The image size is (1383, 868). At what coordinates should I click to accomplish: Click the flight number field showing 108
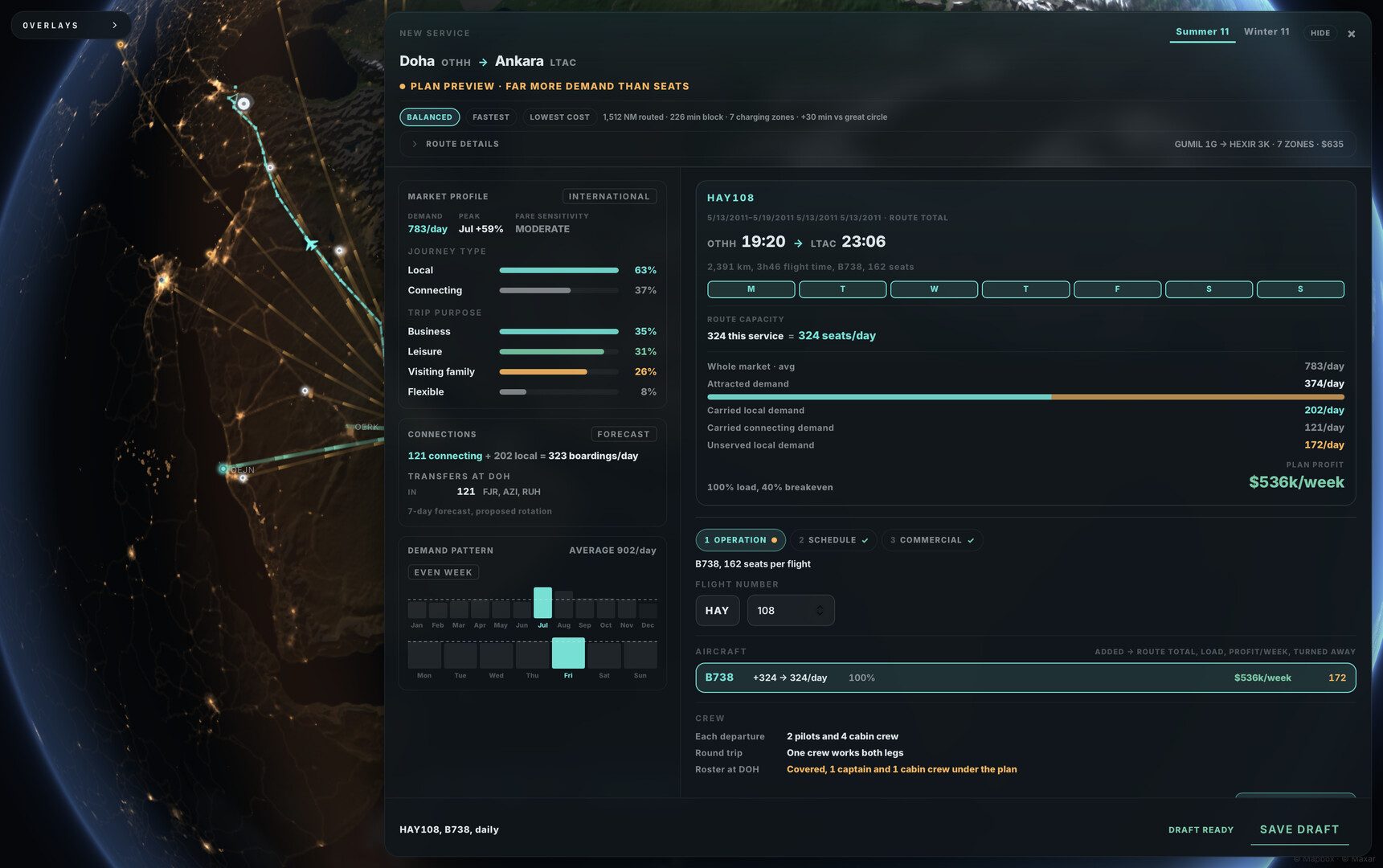coord(791,611)
